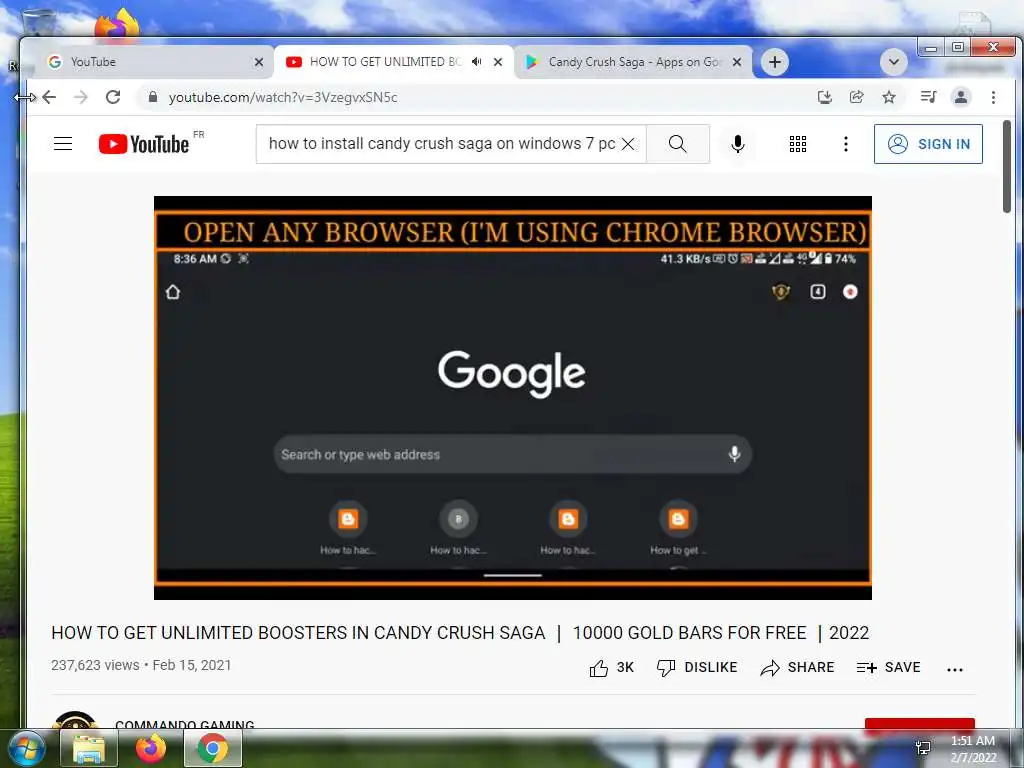
Task: Click SHARE under the video
Action: tap(797, 667)
